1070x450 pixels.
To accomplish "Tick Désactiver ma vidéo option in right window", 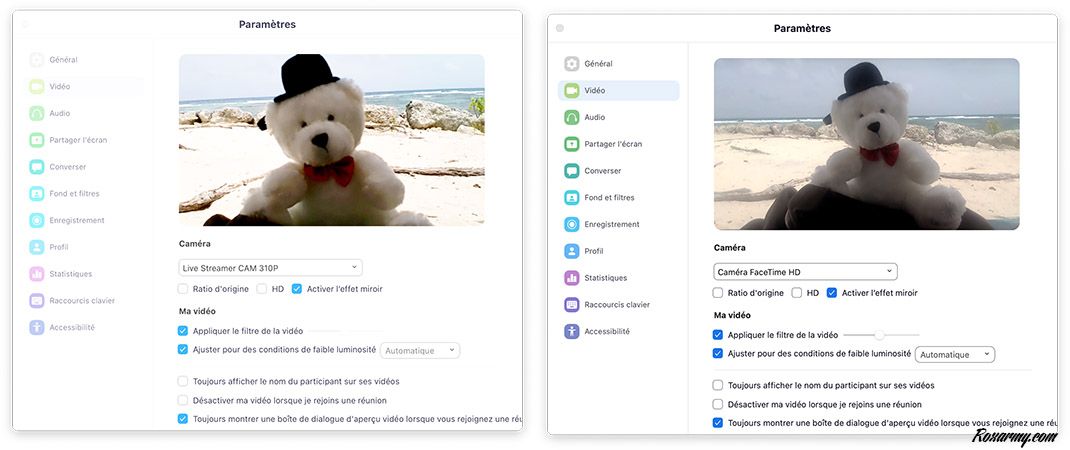I will (x=718, y=404).
